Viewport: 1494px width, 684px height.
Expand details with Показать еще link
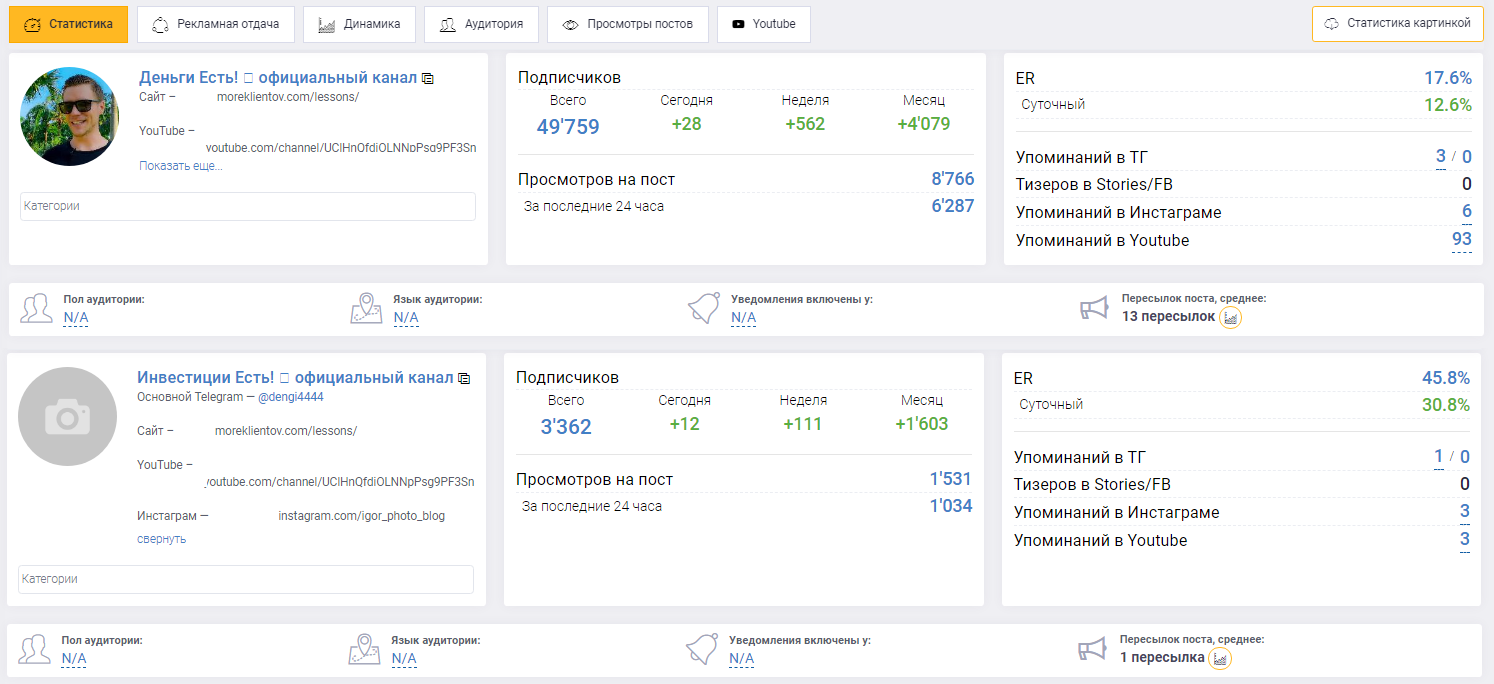coord(180,166)
